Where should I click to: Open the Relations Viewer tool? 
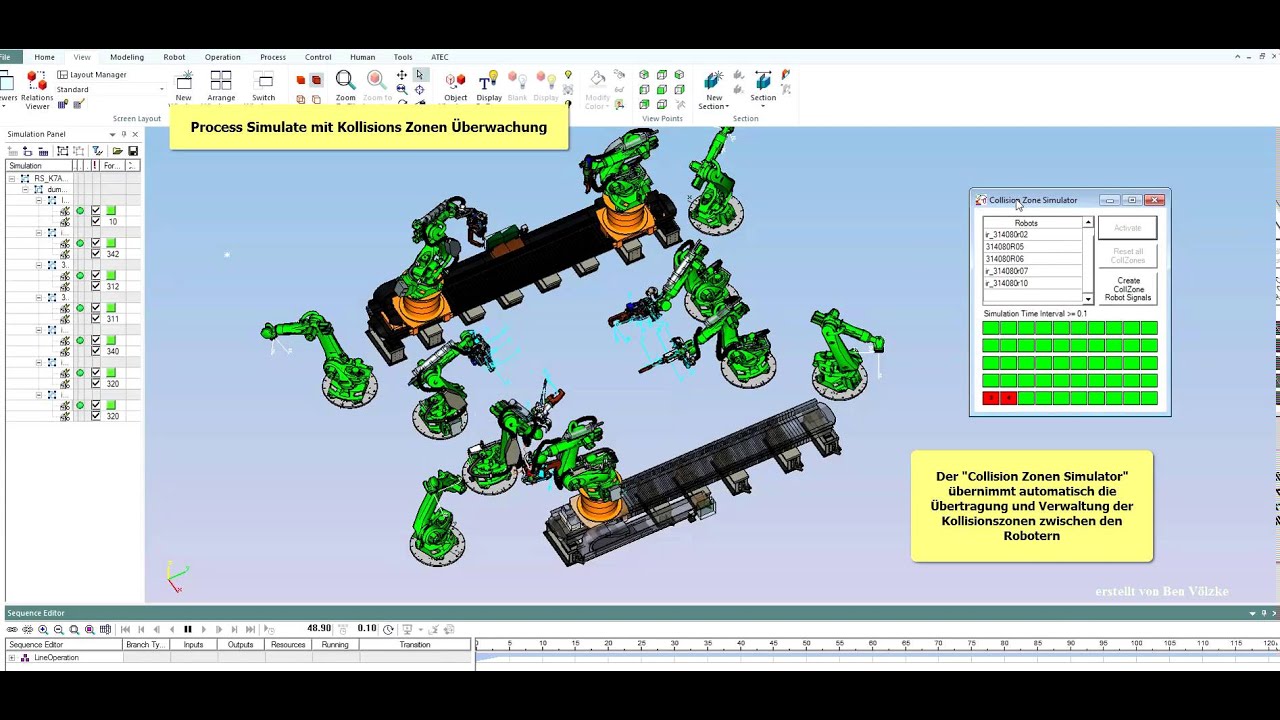point(37,88)
